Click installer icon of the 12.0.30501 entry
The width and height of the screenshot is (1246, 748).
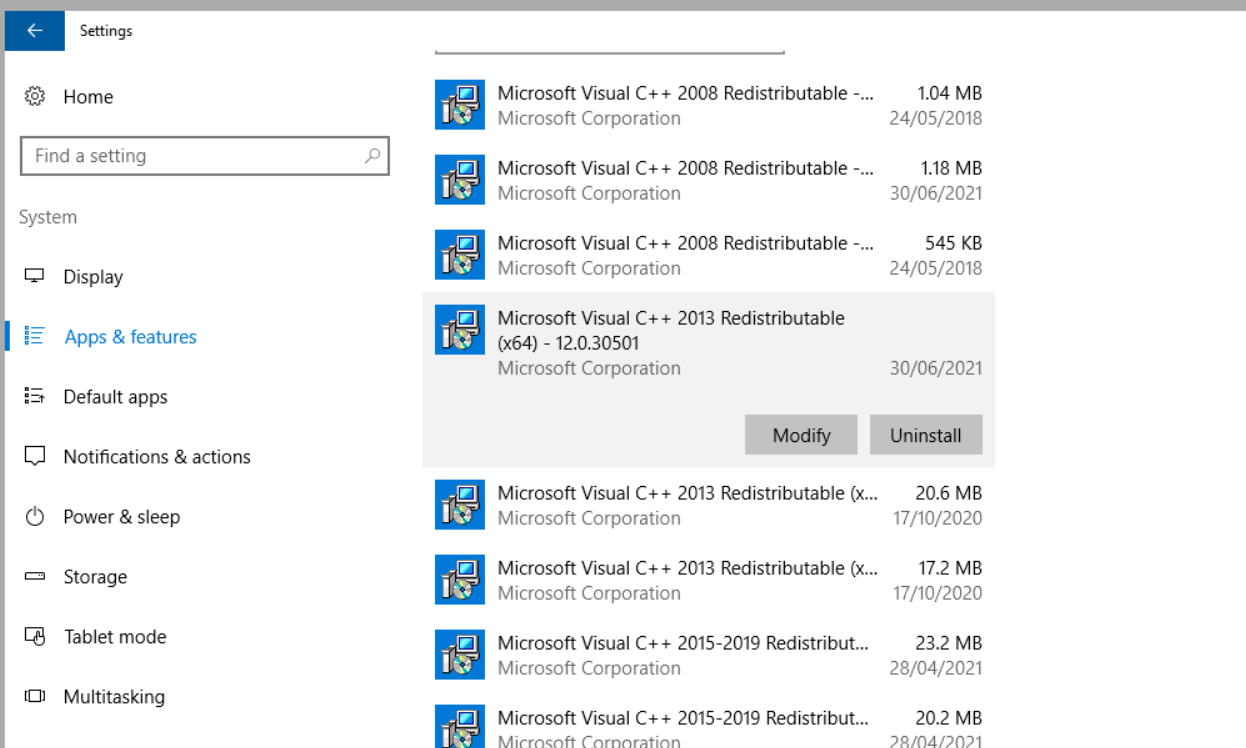tap(460, 330)
